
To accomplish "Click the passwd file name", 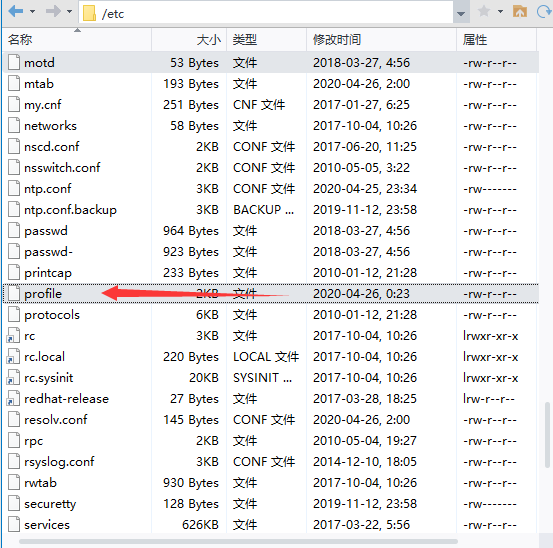I will [46, 231].
